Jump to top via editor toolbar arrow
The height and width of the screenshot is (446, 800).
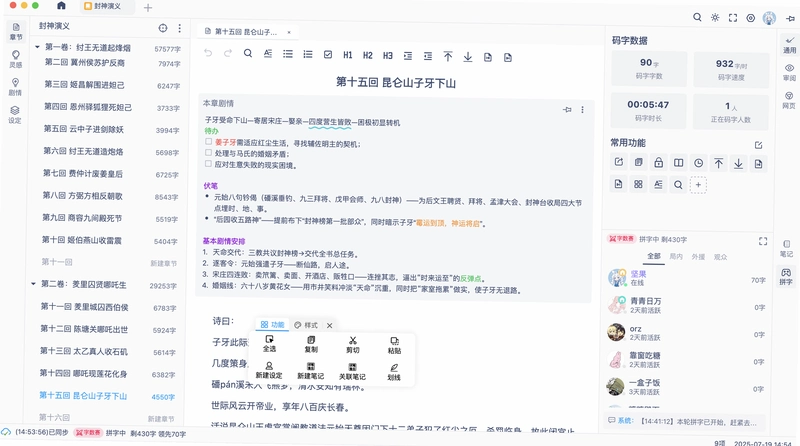(x=447, y=57)
